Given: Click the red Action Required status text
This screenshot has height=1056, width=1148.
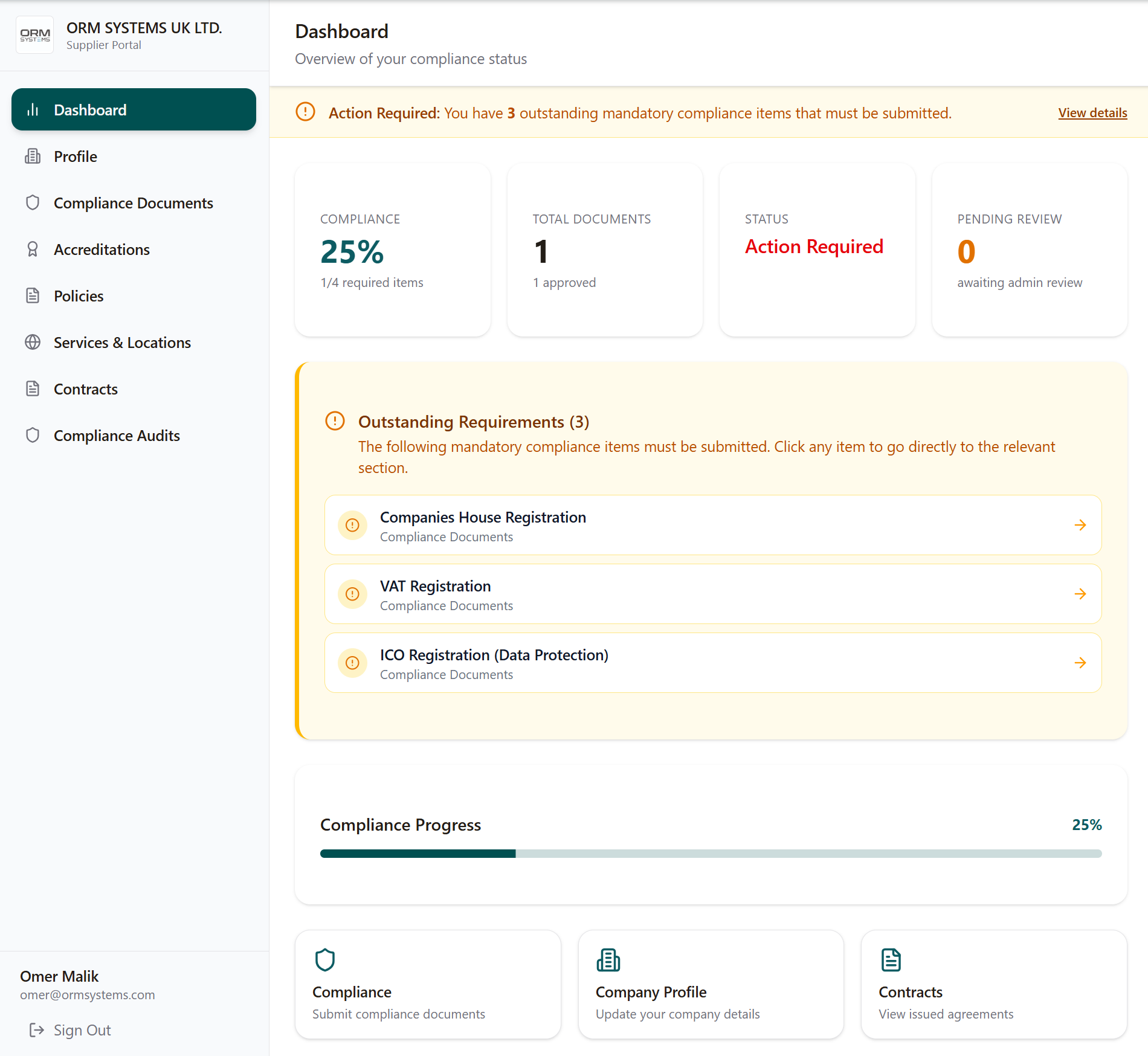Looking at the screenshot, I should pyautogui.click(x=814, y=246).
